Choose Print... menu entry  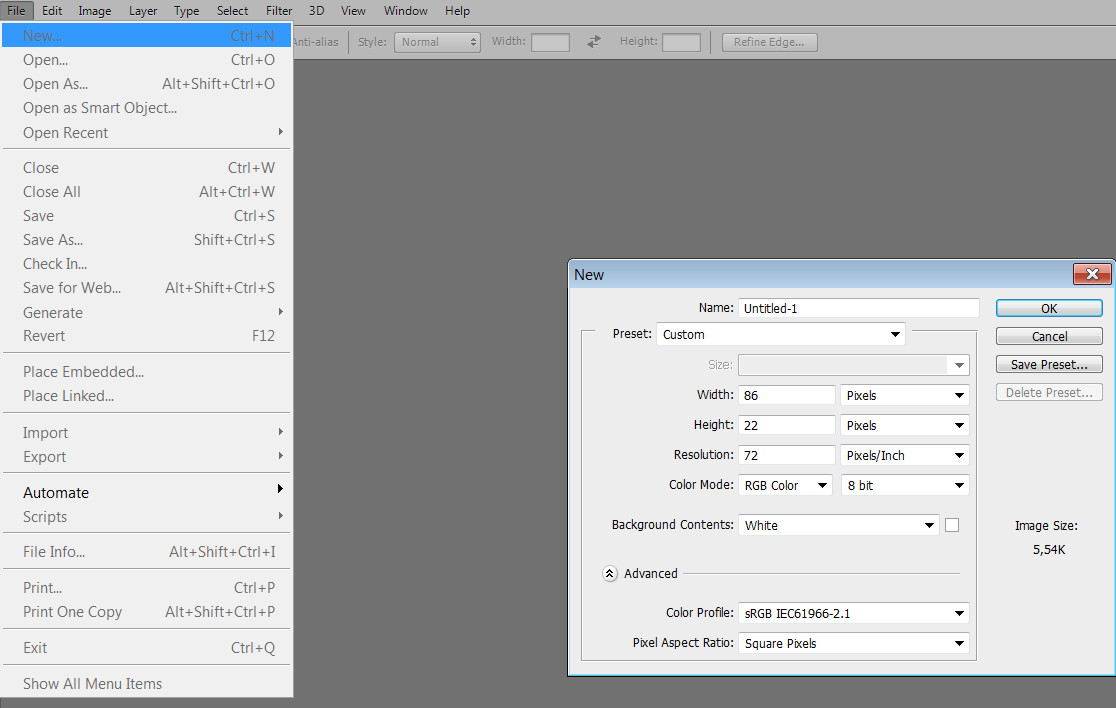147,588
